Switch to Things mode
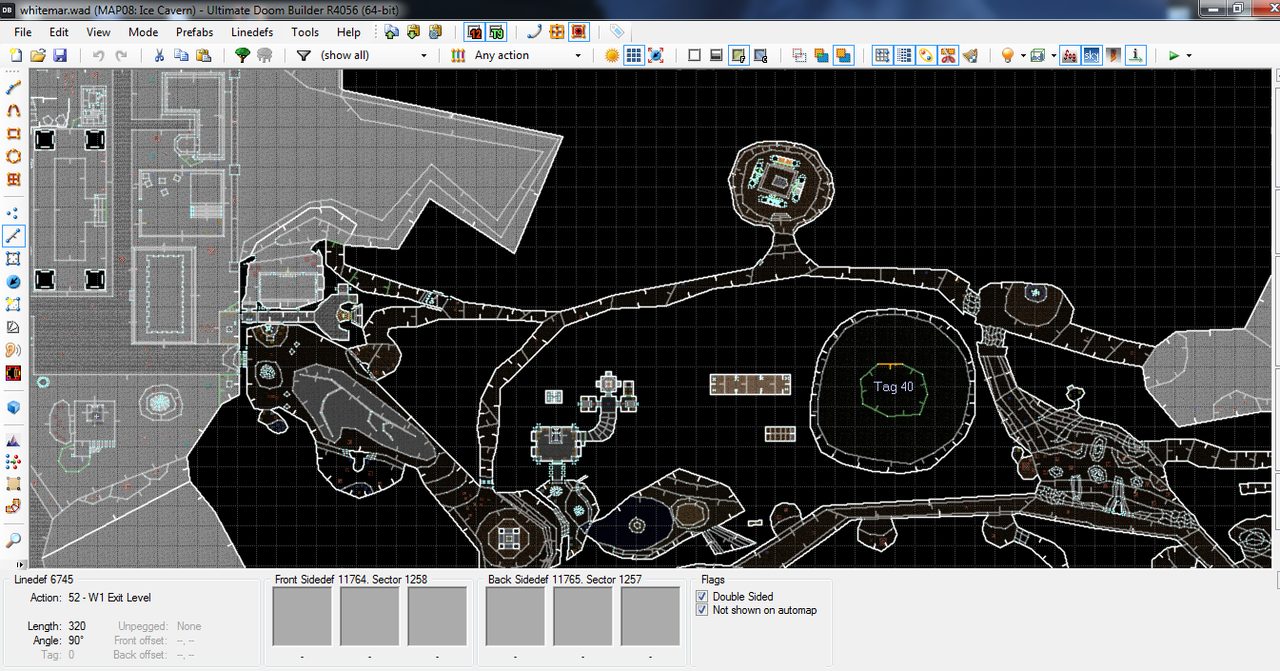Image resolution: width=1280 pixels, height=671 pixels. coord(14,282)
